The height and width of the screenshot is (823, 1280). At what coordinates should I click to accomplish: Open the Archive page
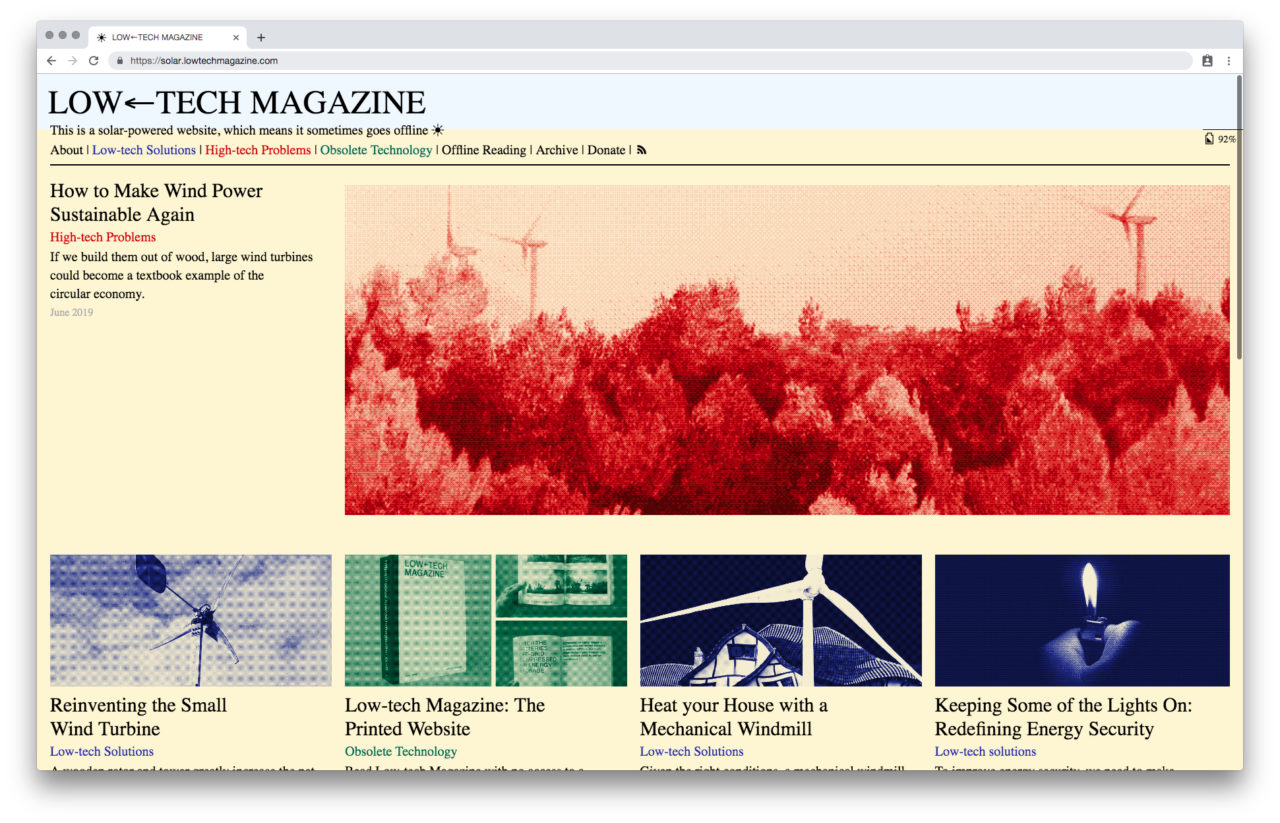point(557,150)
